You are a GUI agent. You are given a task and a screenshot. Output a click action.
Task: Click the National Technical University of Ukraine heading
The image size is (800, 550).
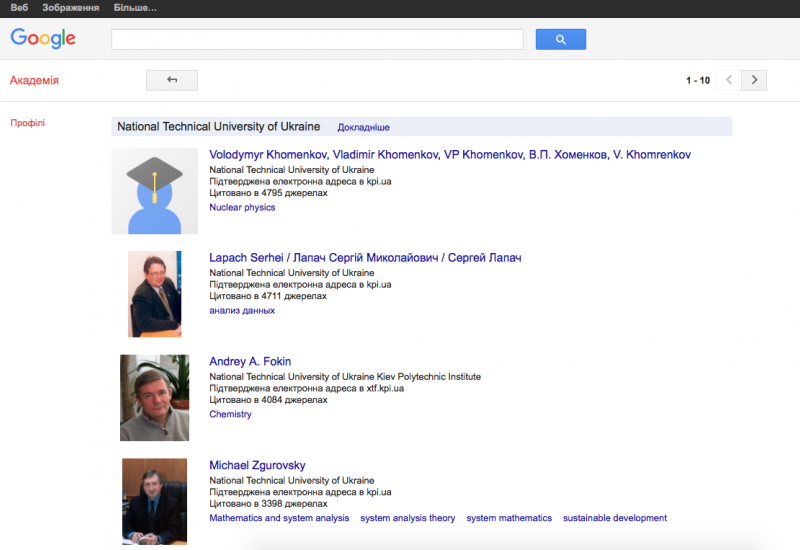coord(219,127)
